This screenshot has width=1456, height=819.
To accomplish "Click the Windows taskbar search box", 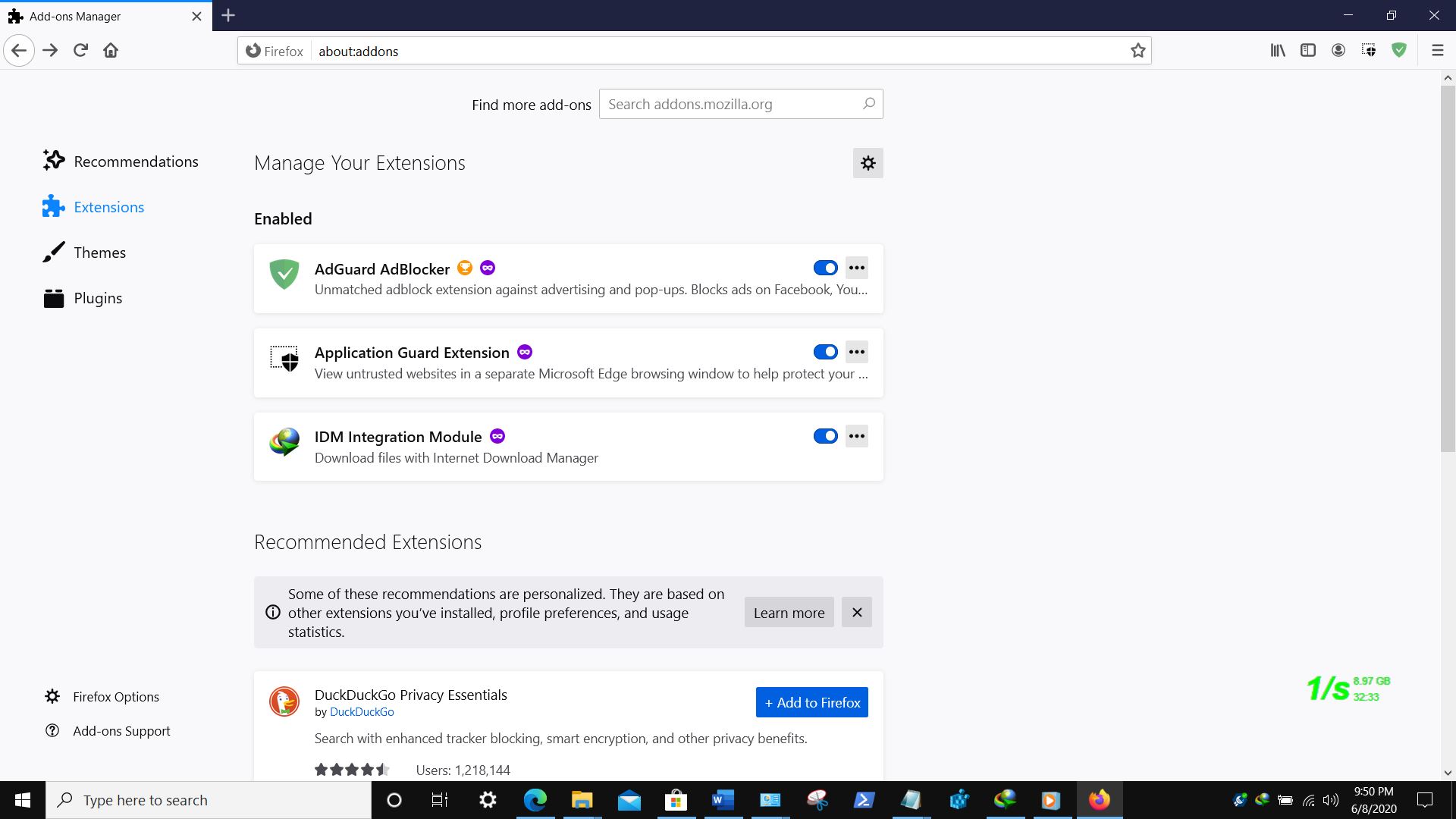I will click(x=209, y=800).
